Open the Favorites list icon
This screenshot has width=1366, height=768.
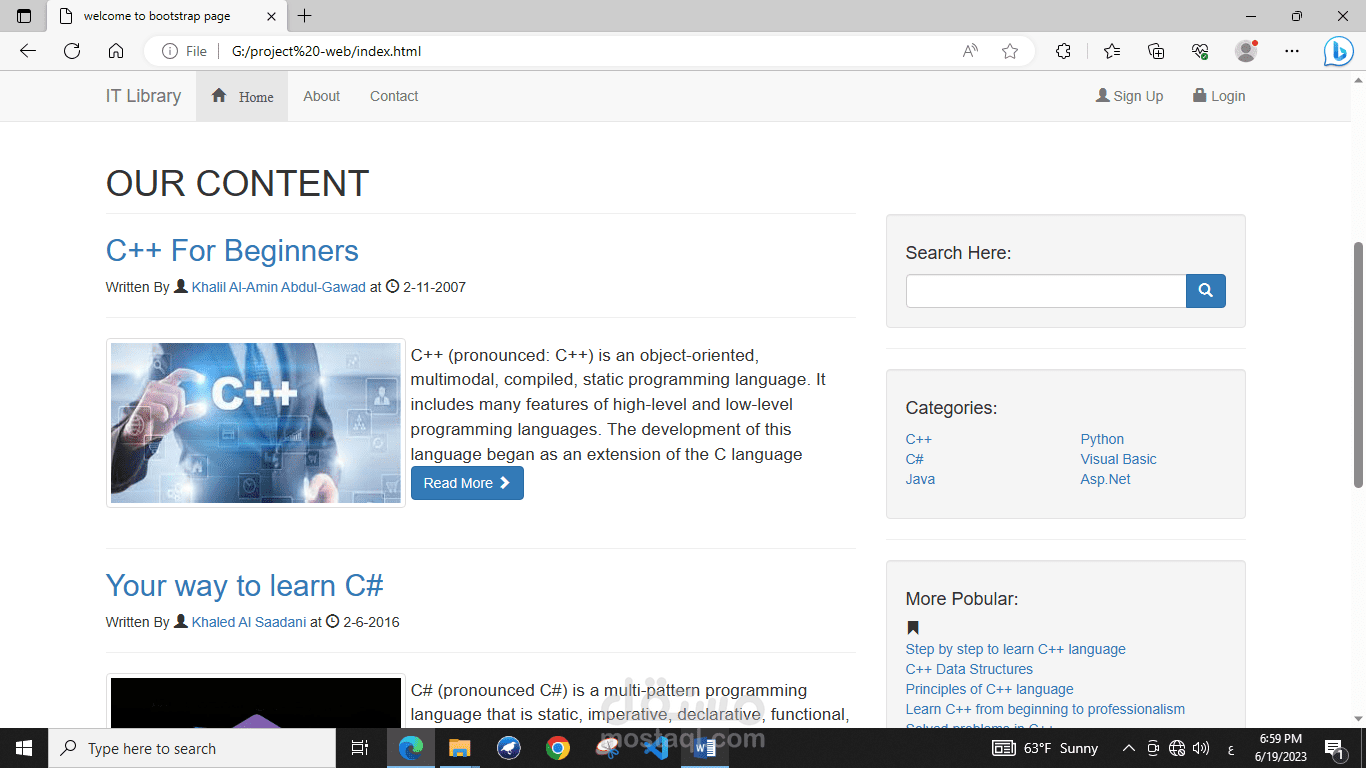[x=1112, y=51]
